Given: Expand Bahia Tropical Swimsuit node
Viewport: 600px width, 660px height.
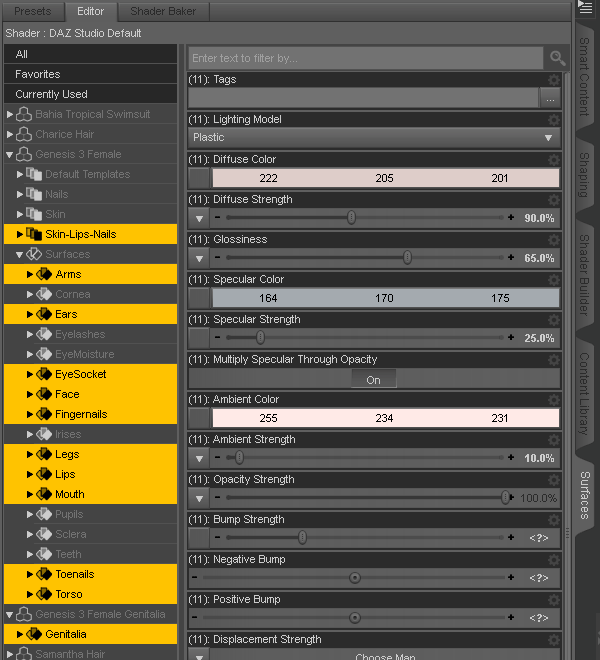Looking at the screenshot, I should click(10, 114).
